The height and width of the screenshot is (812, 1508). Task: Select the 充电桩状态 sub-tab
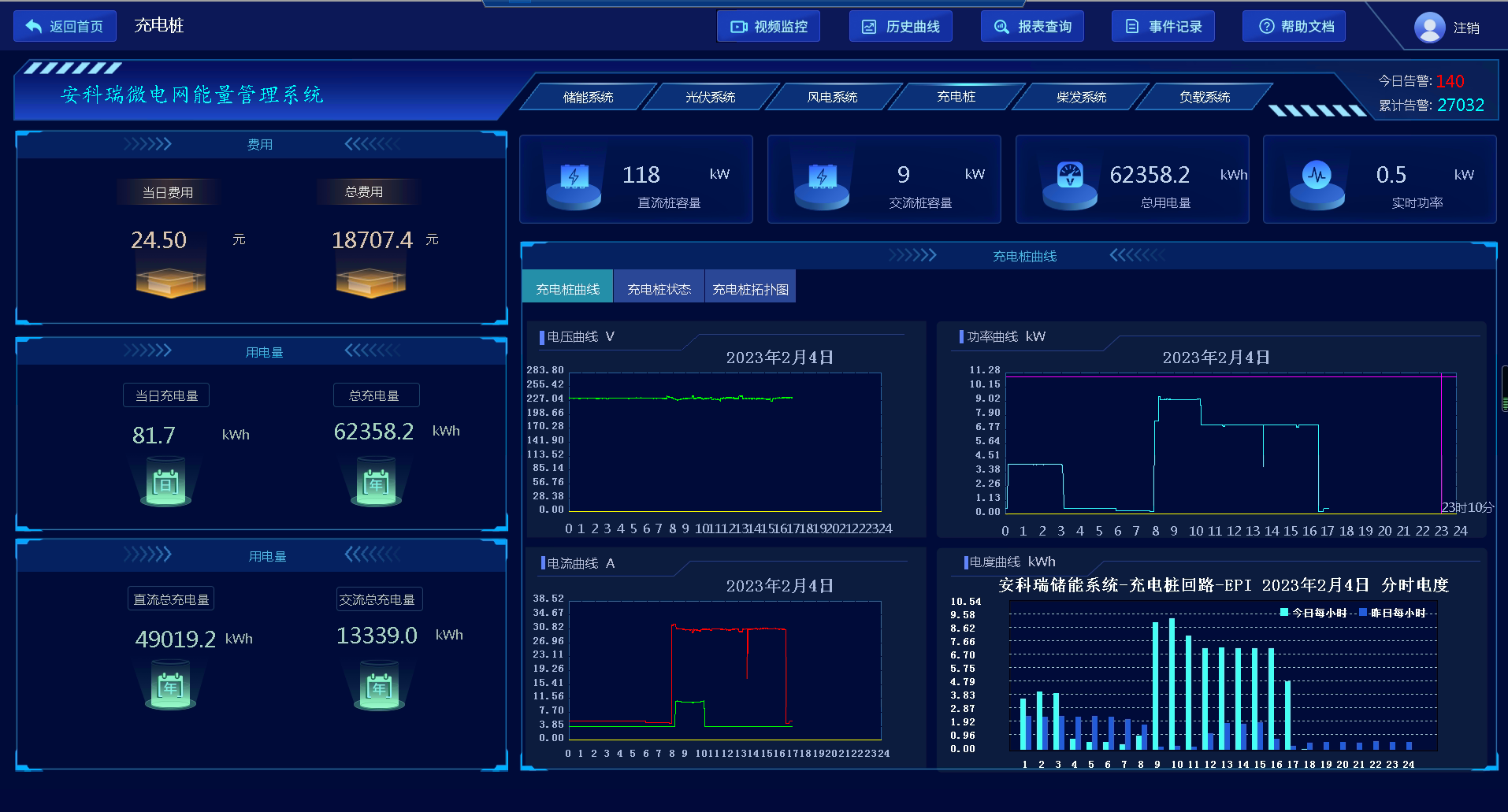pos(659,289)
